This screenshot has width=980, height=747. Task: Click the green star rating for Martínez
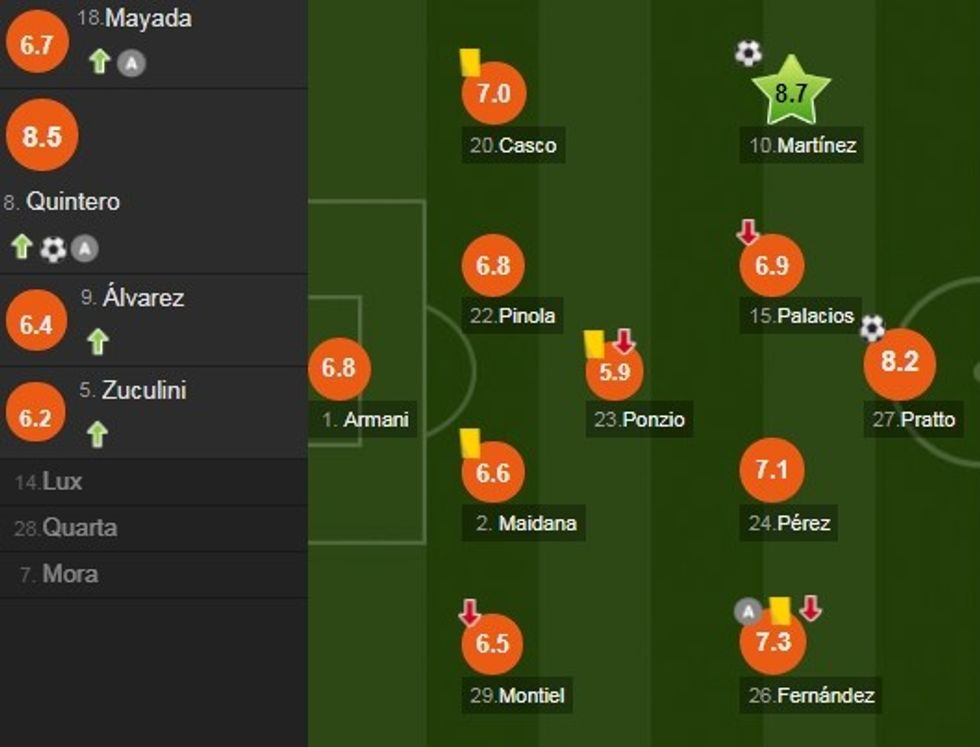(790, 93)
